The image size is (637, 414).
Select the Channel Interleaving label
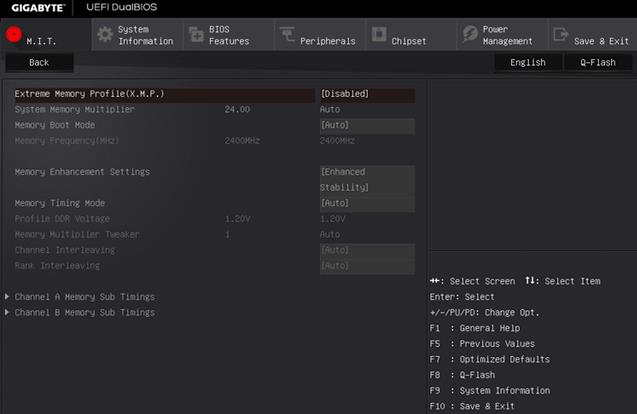point(65,250)
